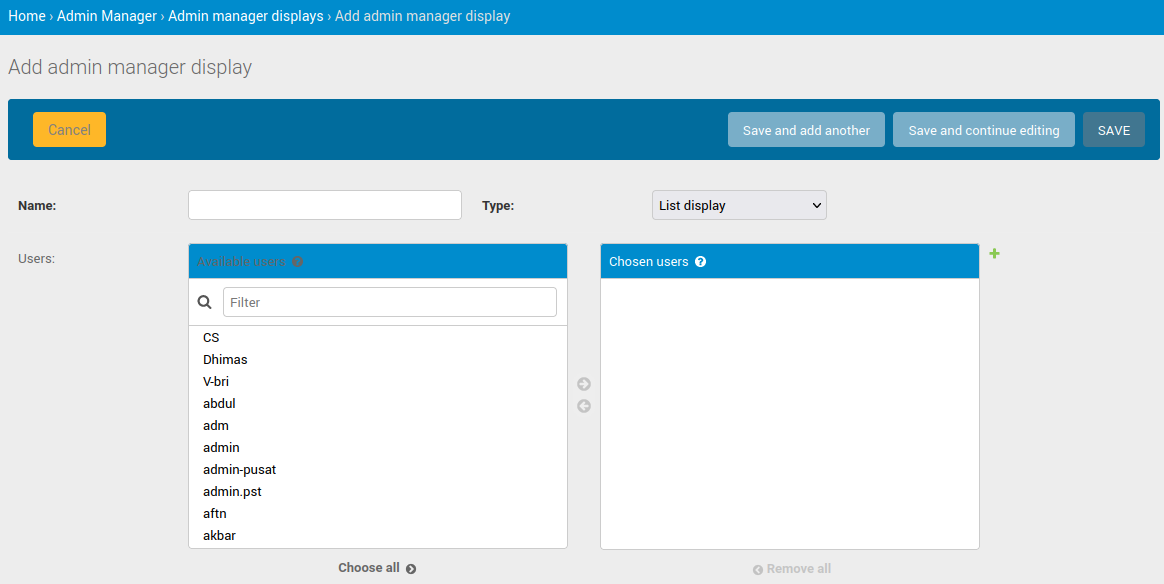Click Save and add another

pos(806,129)
